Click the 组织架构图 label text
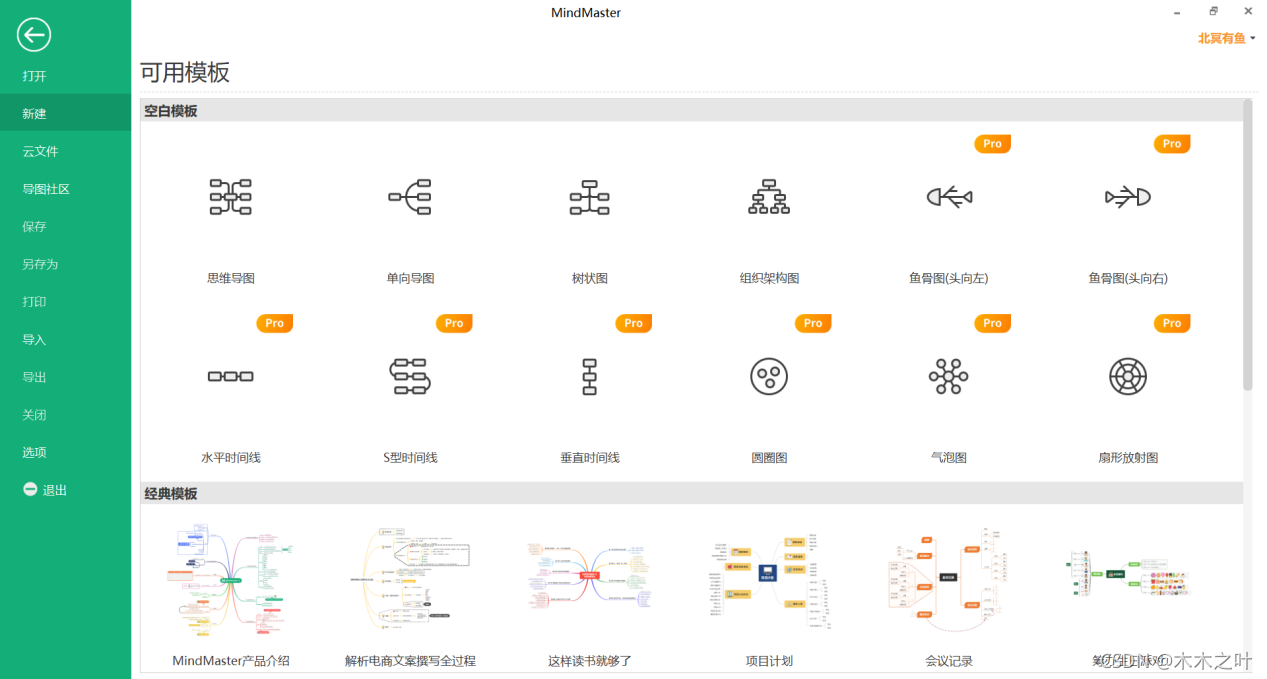The height and width of the screenshot is (679, 1267). pos(769,278)
